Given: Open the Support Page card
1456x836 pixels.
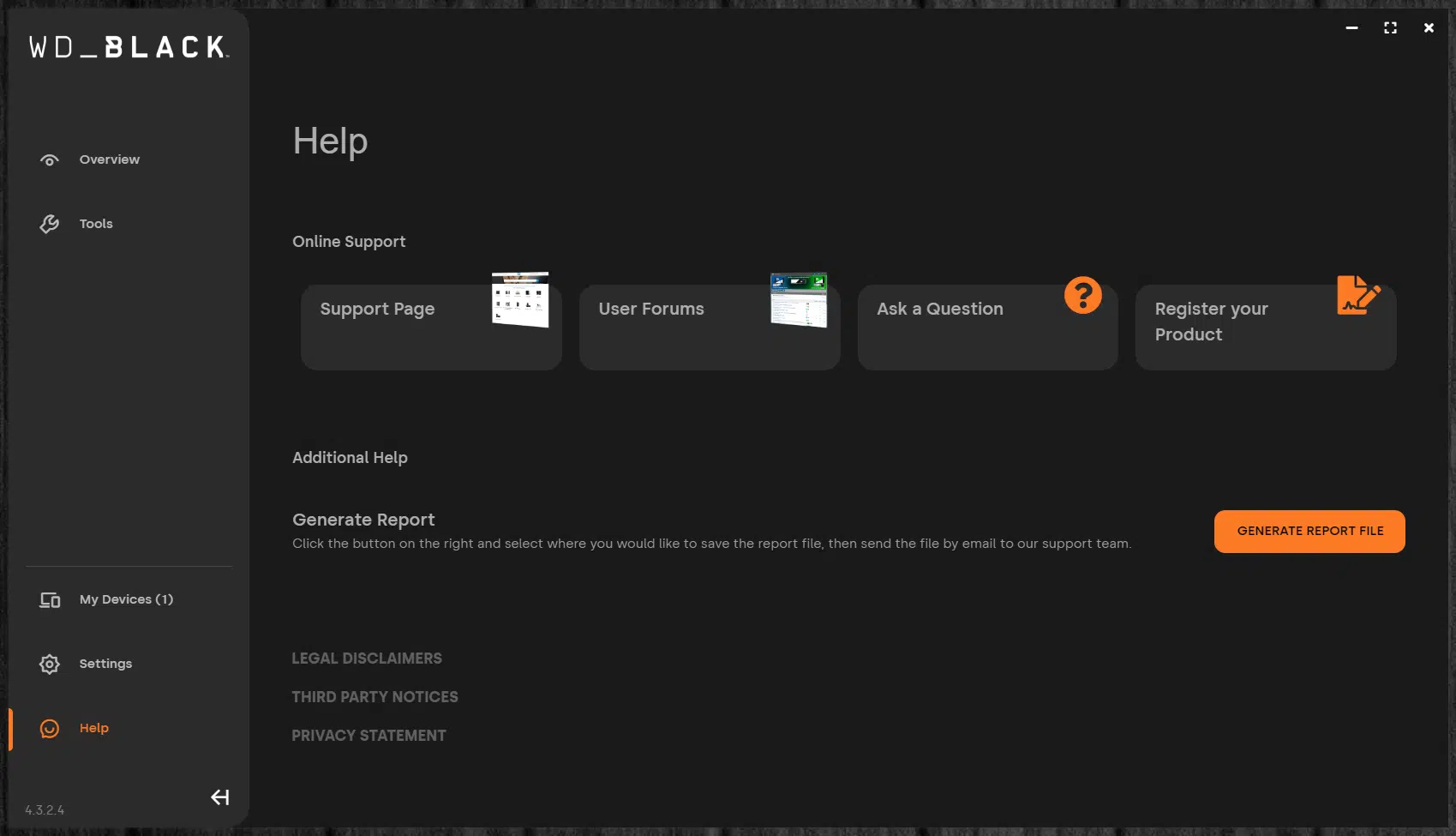Looking at the screenshot, I should pyautogui.click(x=431, y=328).
